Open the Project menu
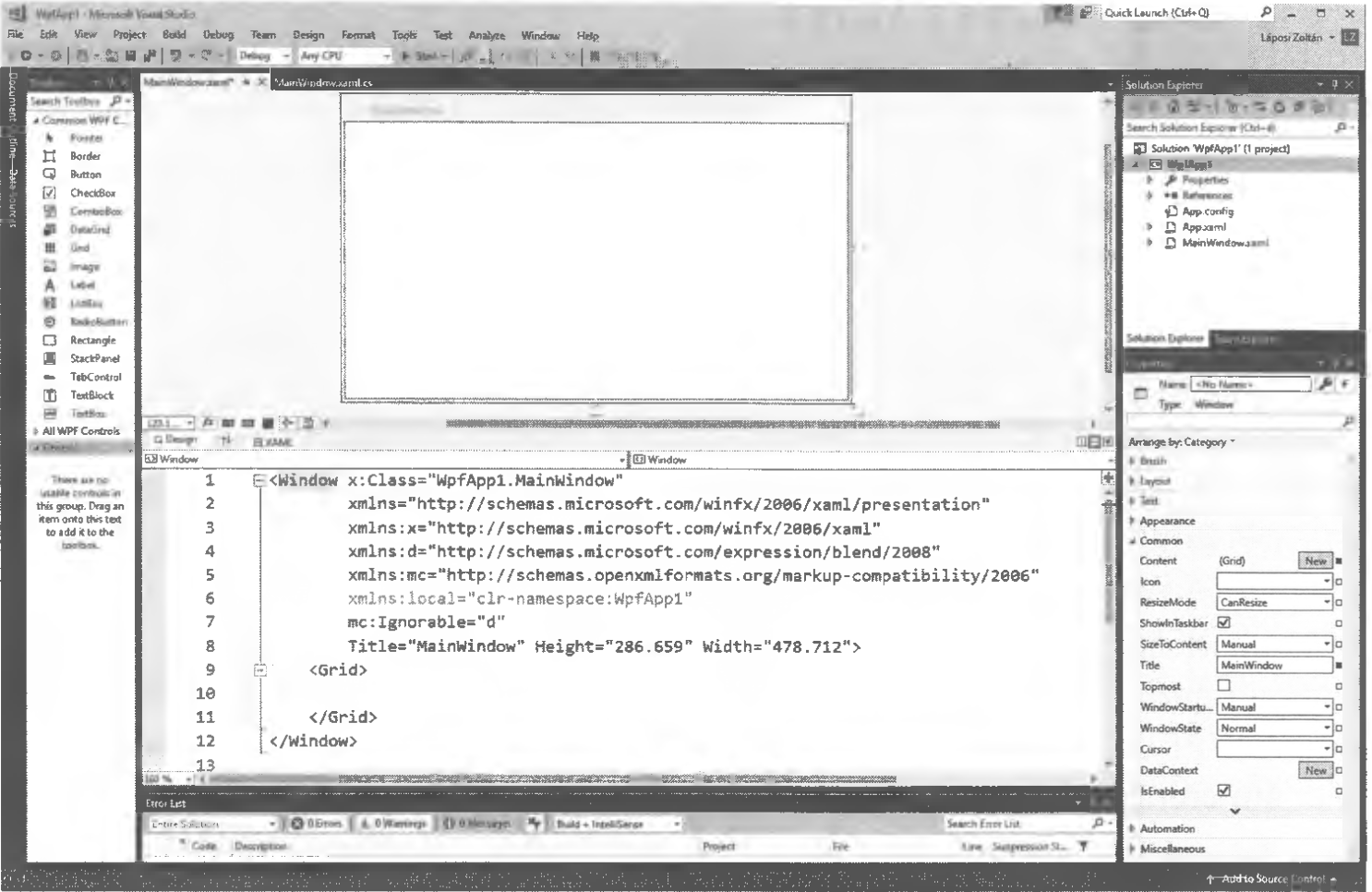 129,35
